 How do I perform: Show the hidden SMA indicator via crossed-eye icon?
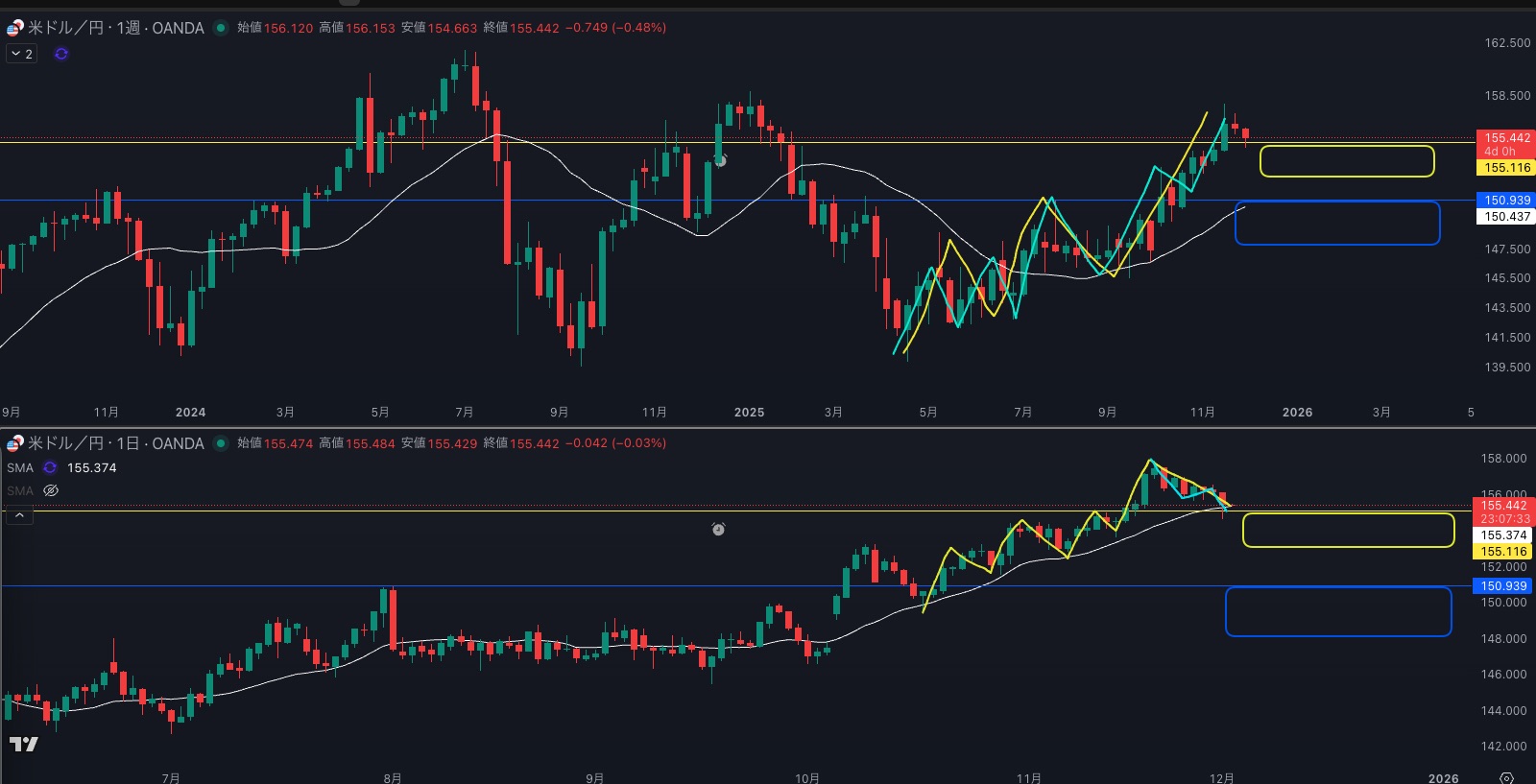tap(51, 490)
